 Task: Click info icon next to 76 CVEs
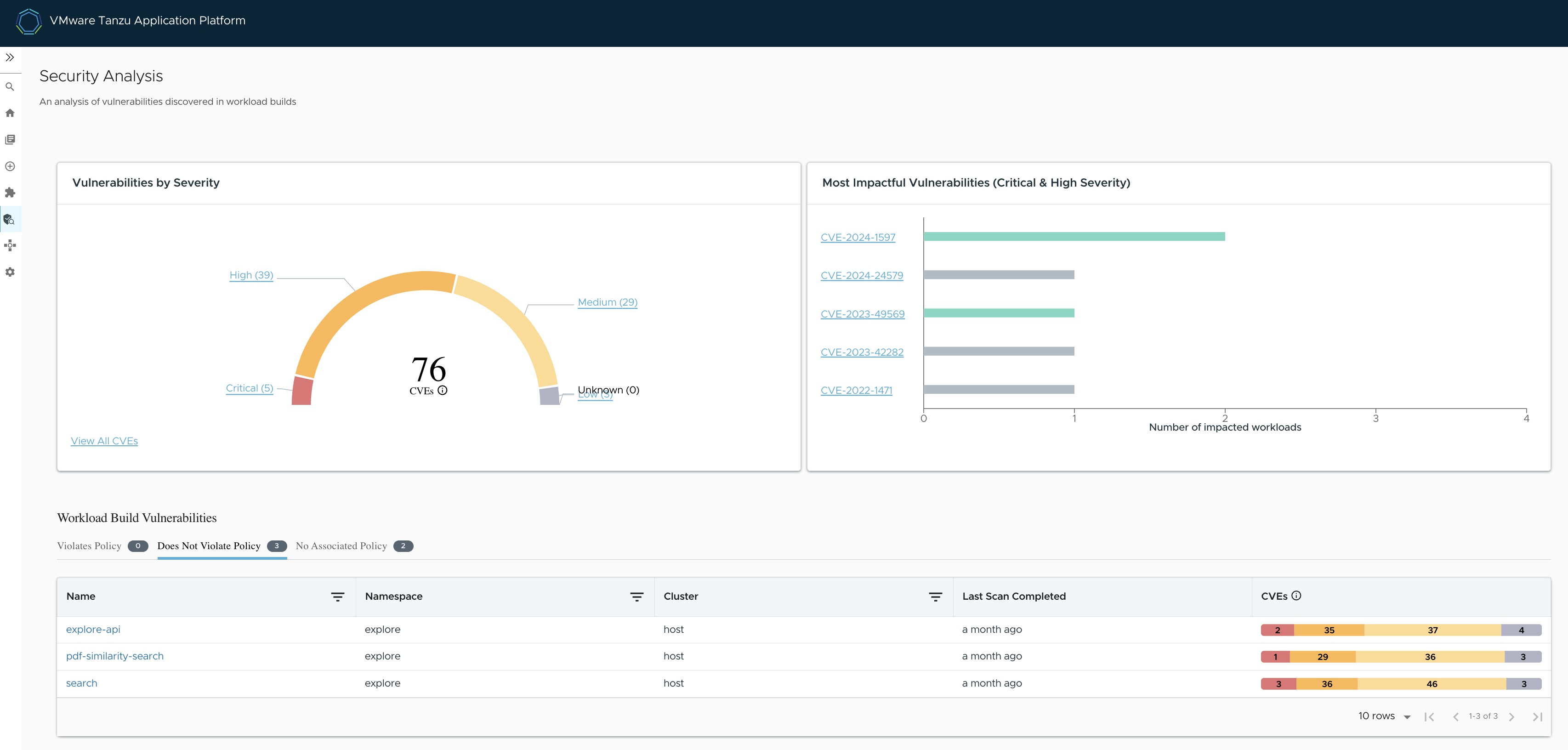[443, 390]
